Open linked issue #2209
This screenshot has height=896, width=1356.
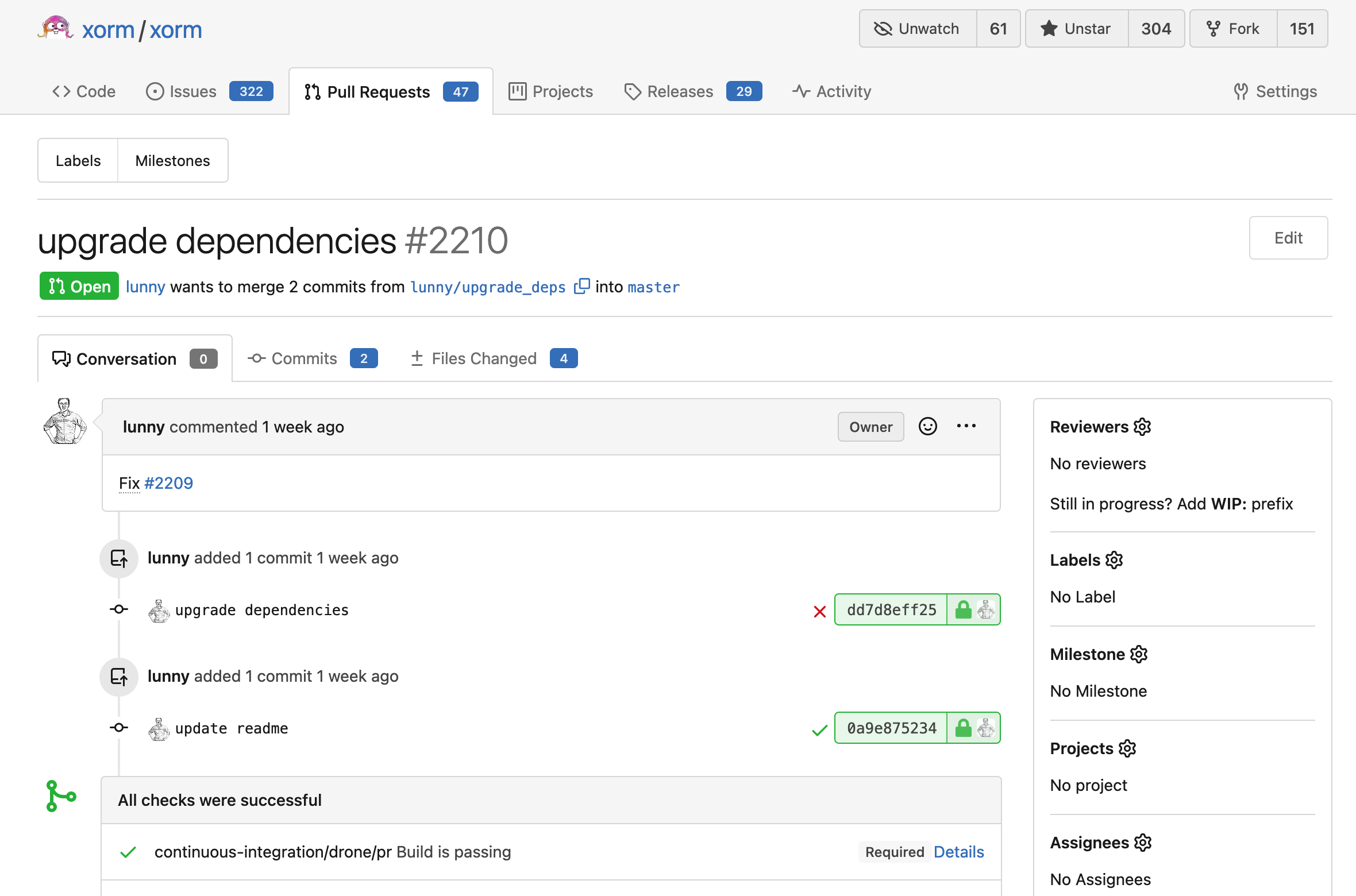(169, 483)
